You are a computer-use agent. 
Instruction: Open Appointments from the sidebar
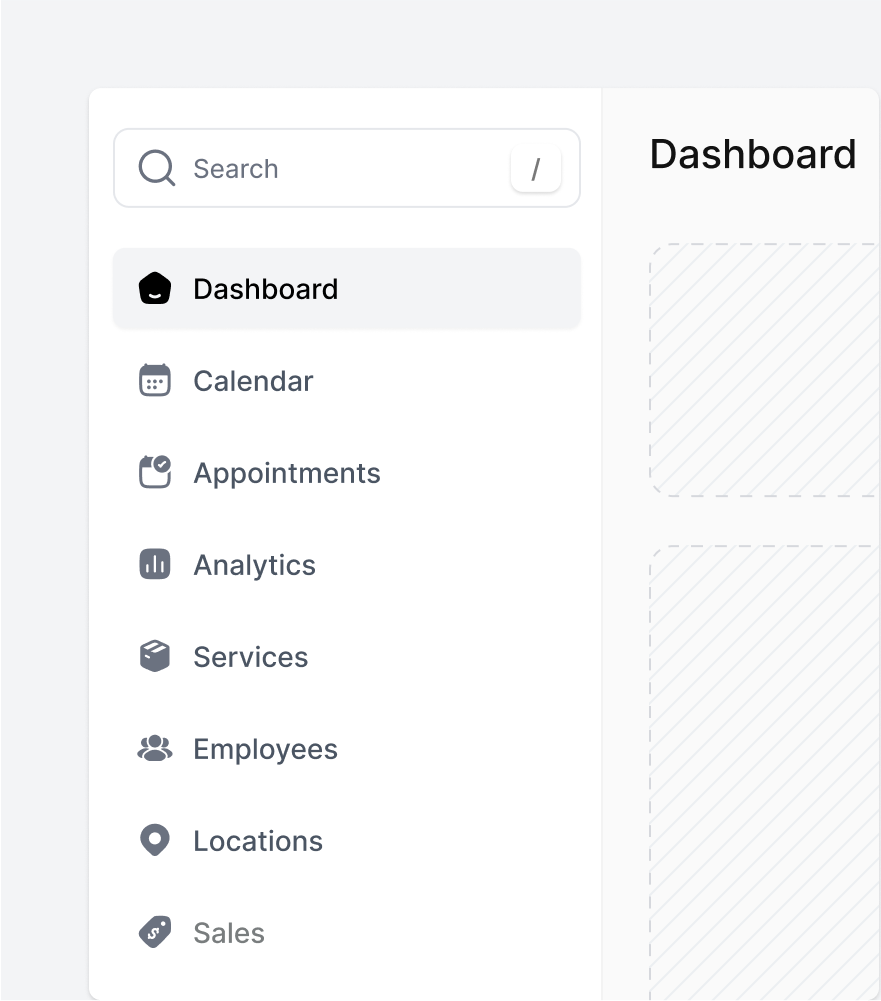point(287,473)
